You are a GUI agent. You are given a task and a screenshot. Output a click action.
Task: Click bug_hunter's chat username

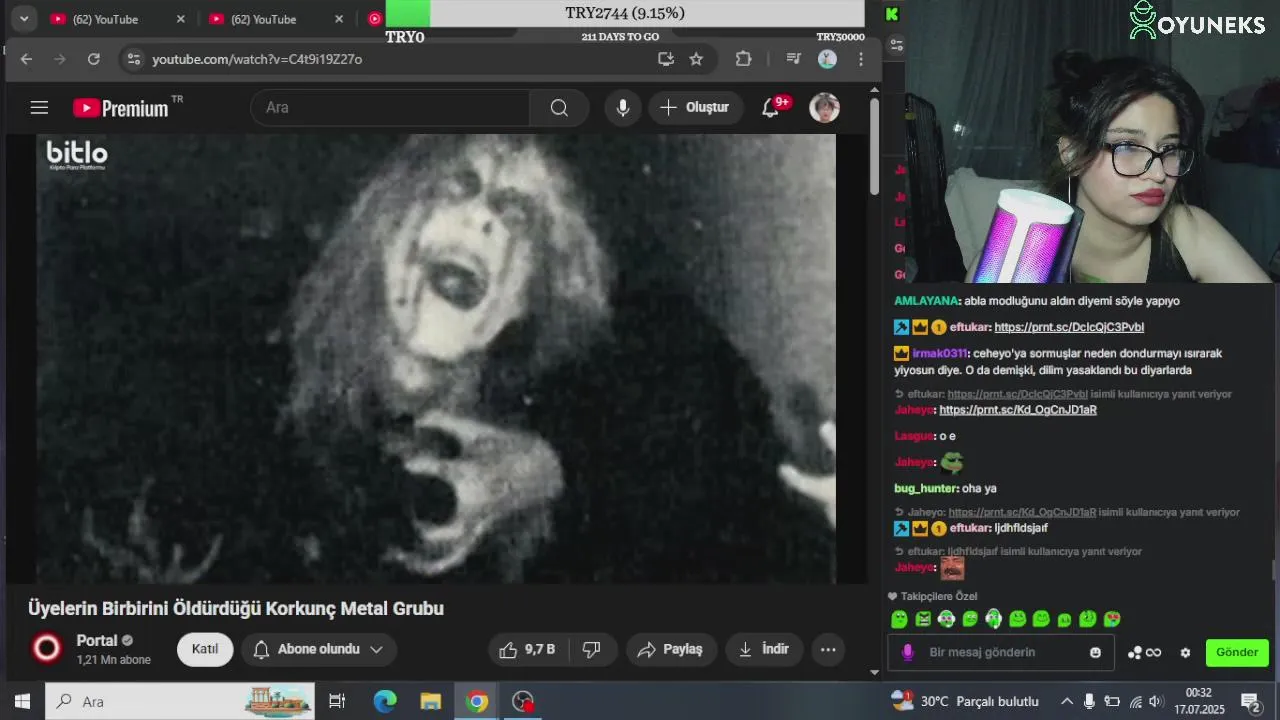926,489
